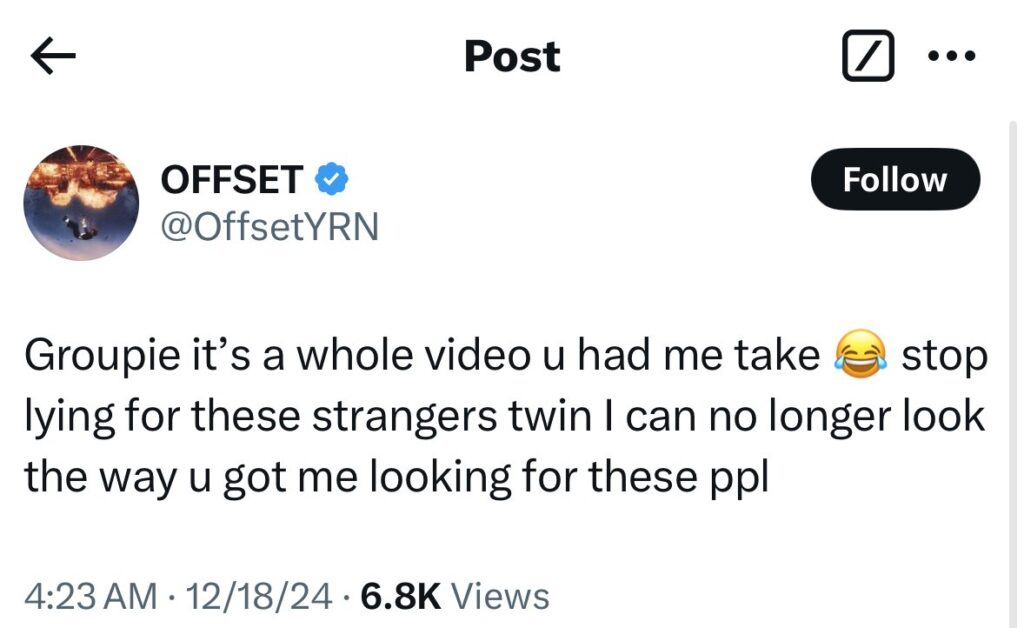Click the 4:23 AM timestamp
This screenshot has height=628, width=1024.
pyautogui.click(x=91, y=596)
